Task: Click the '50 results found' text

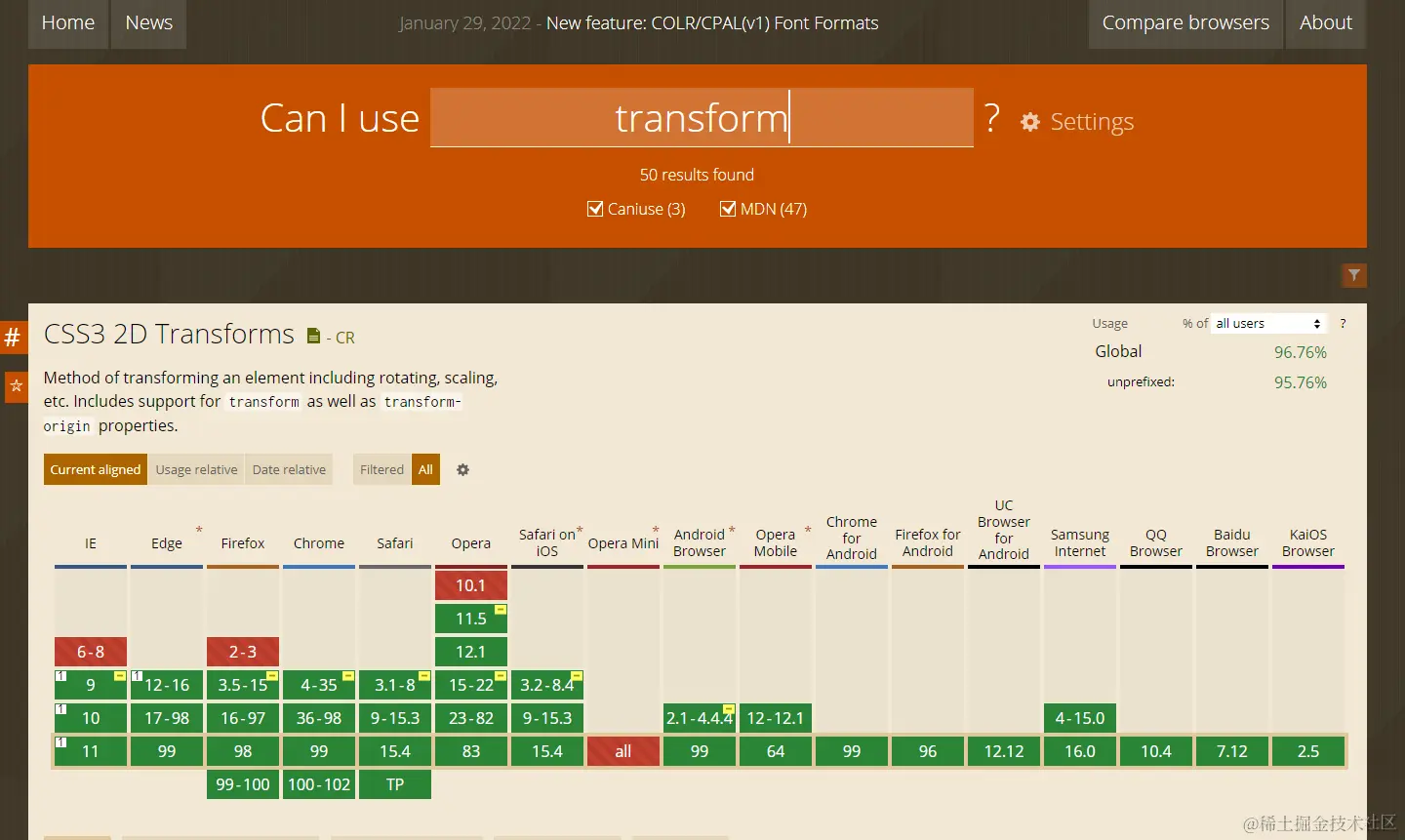Action: 697,175
